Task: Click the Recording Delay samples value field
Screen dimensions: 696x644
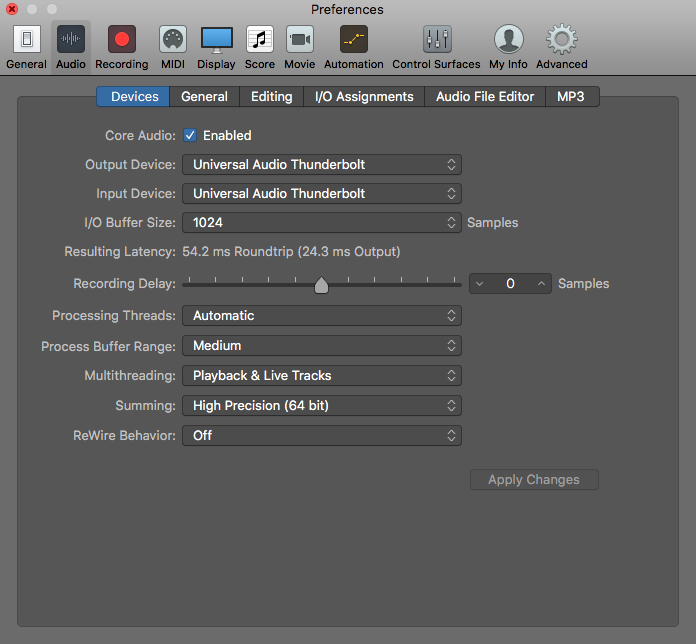Action: [510, 284]
